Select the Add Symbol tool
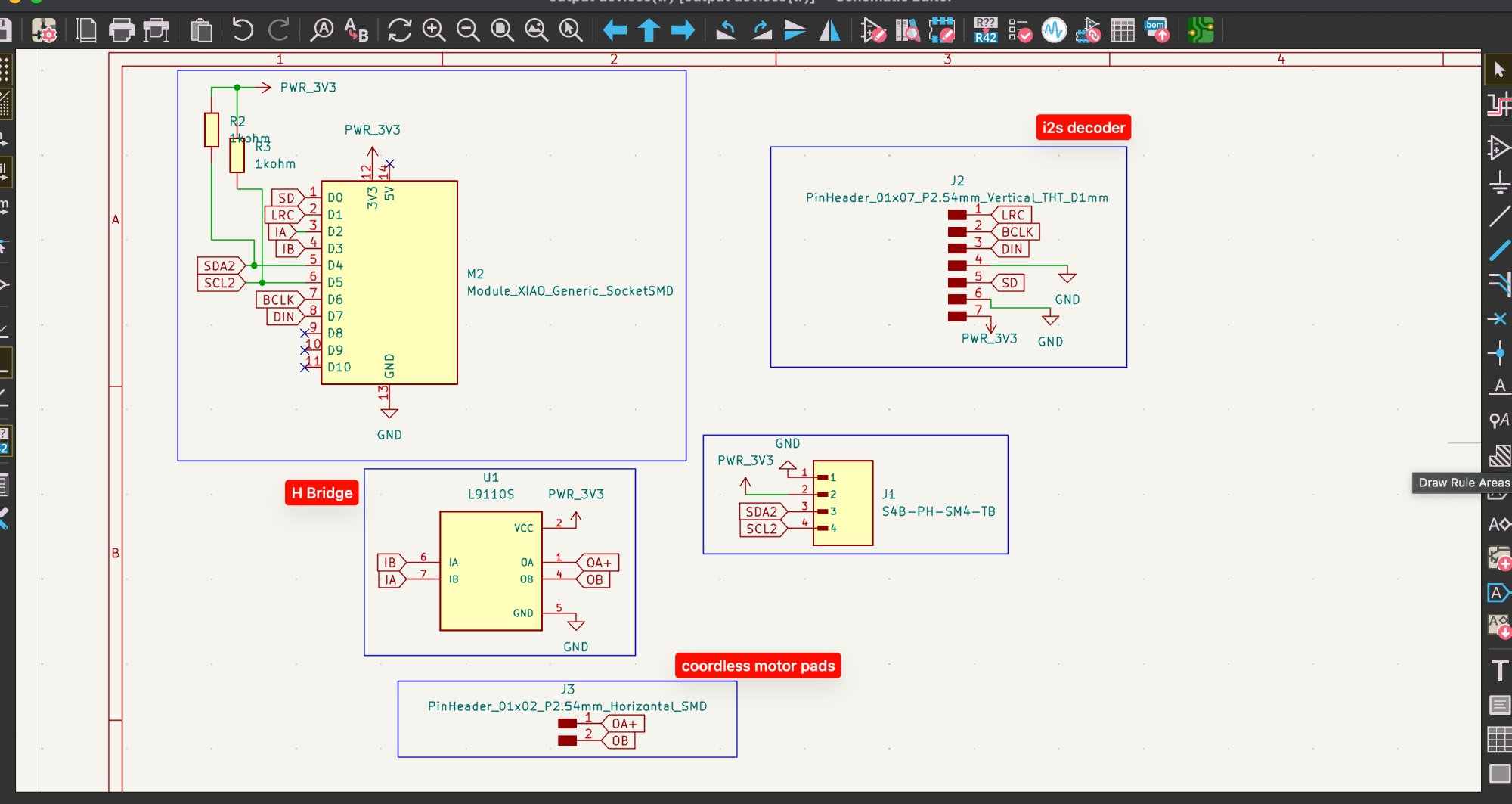 coord(1498,147)
